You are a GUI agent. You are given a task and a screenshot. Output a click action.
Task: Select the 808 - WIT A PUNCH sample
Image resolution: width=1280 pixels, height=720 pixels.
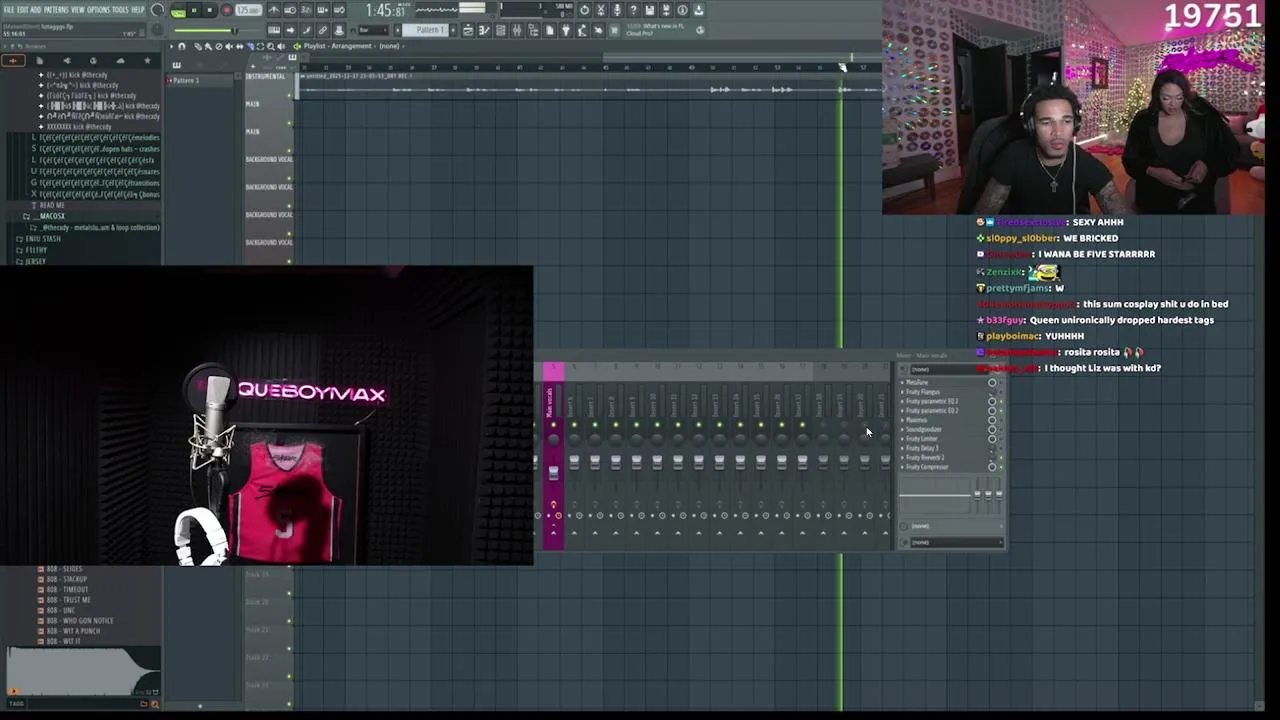point(69,631)
